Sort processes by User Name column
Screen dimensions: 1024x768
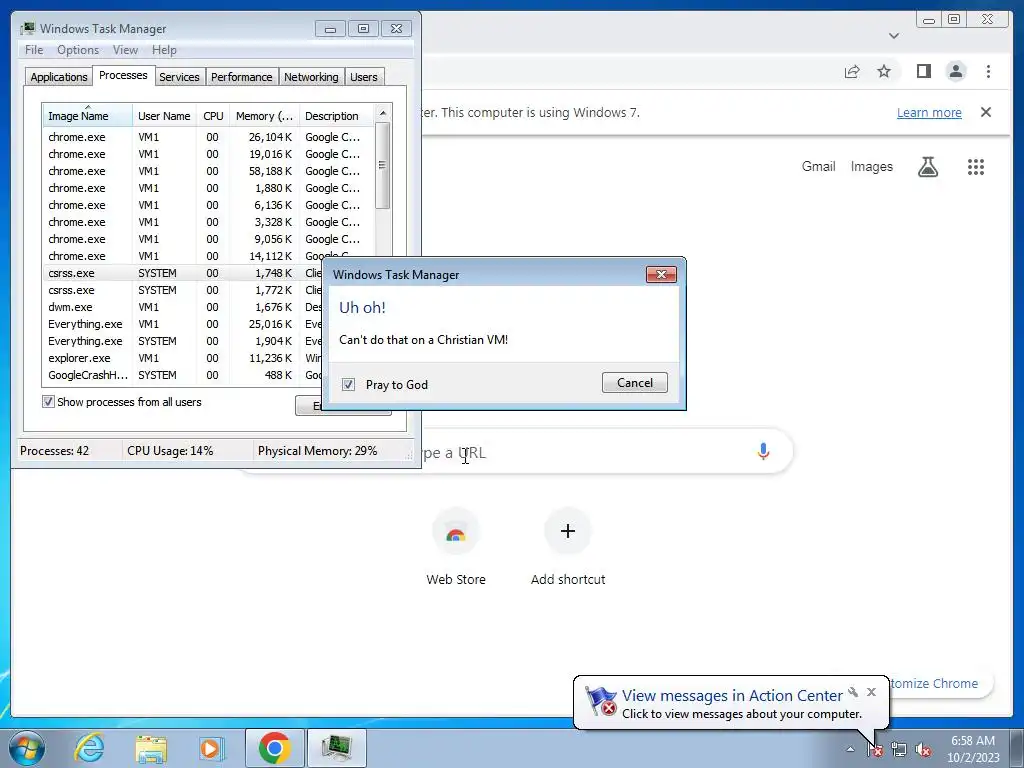click(165, 116)
